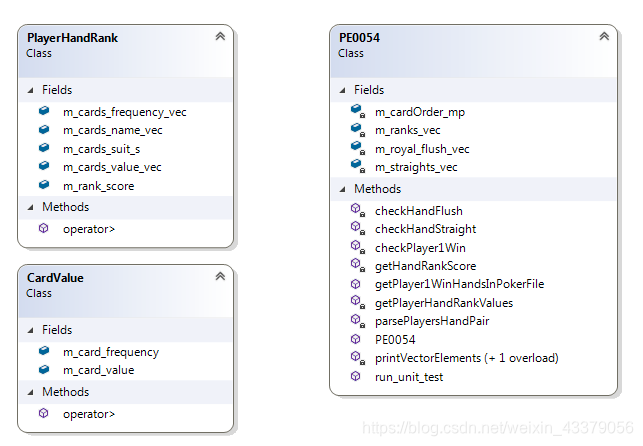Select checkHandStraight method name
This screenshot has height=446, width=643.
(x=425, y=229)
